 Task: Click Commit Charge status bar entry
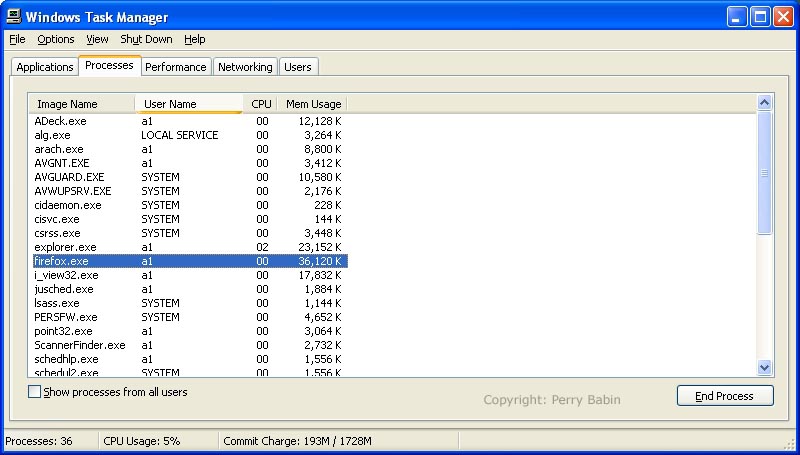(x=297, y=441)
